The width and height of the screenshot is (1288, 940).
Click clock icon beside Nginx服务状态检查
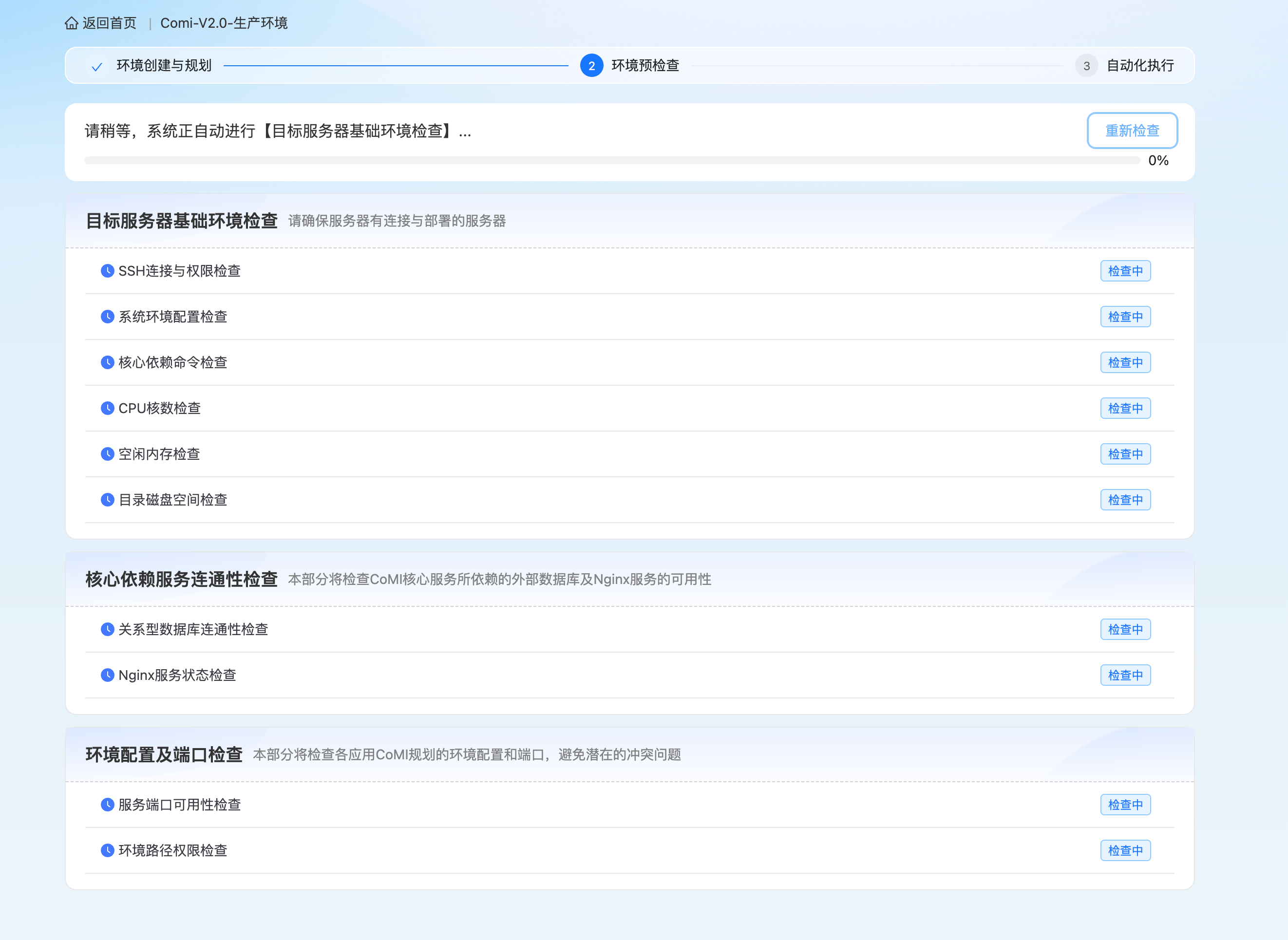(107, 675)
